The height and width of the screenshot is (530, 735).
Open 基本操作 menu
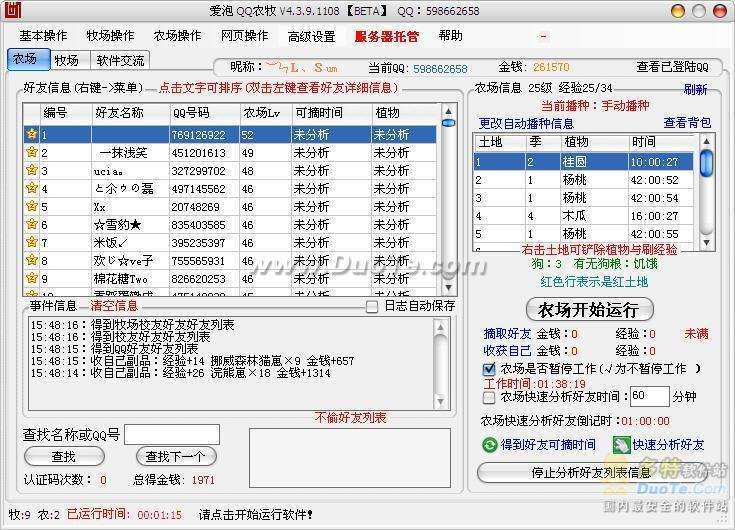(x=43, y=36)
